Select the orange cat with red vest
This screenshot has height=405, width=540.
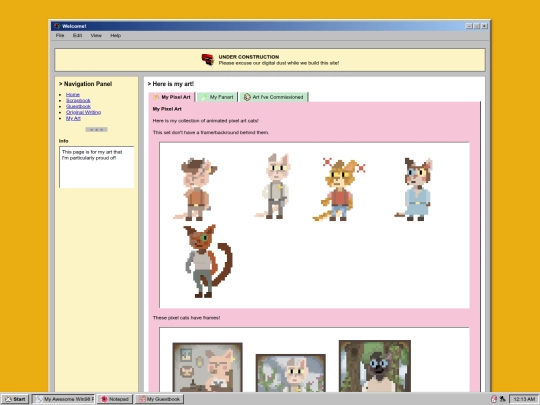click(339, 190)
